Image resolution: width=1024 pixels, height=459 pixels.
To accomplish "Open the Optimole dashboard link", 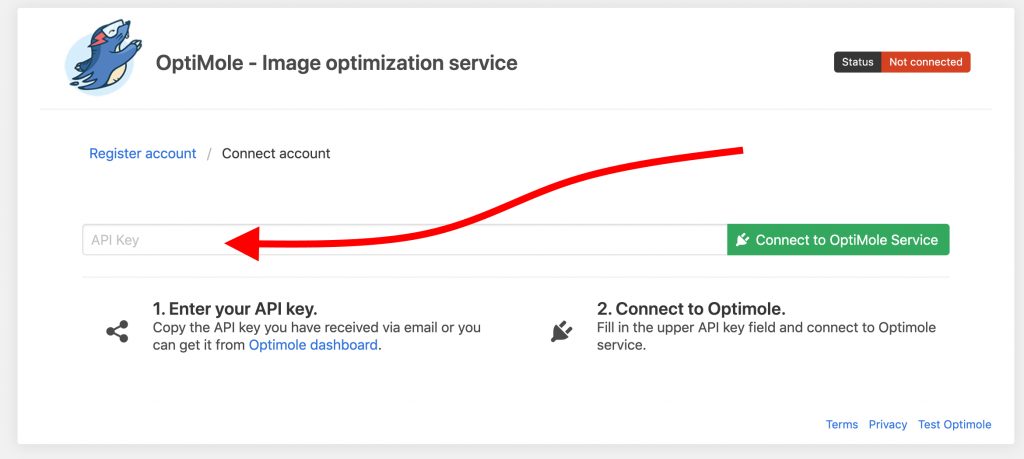I will point(313,345).
